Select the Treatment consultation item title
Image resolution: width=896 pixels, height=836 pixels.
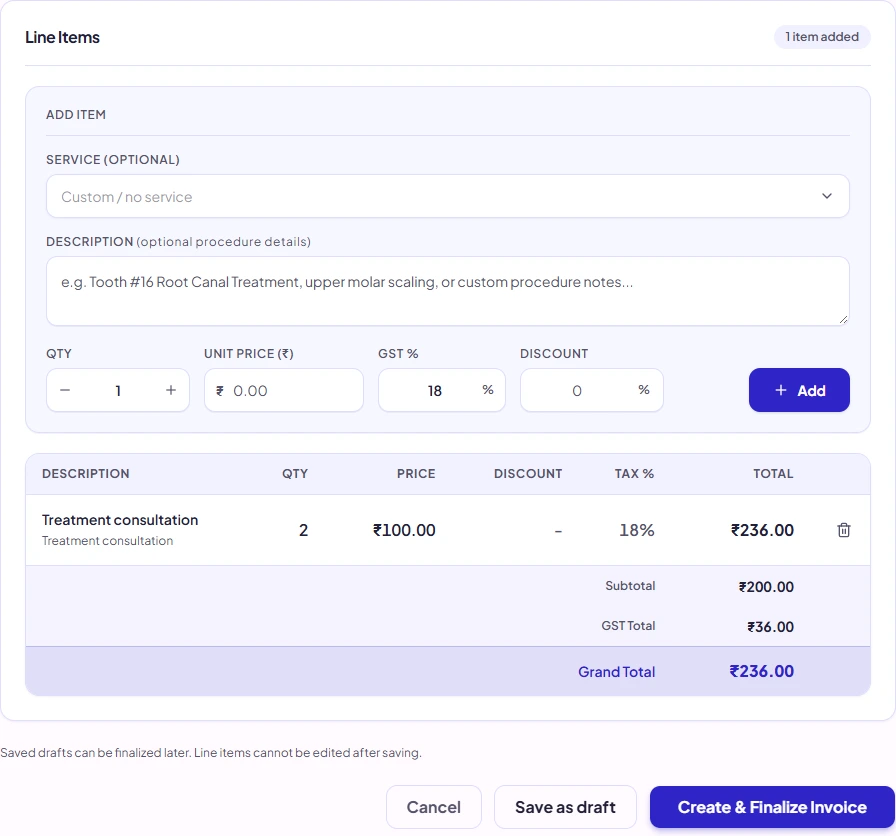(120, 520)
